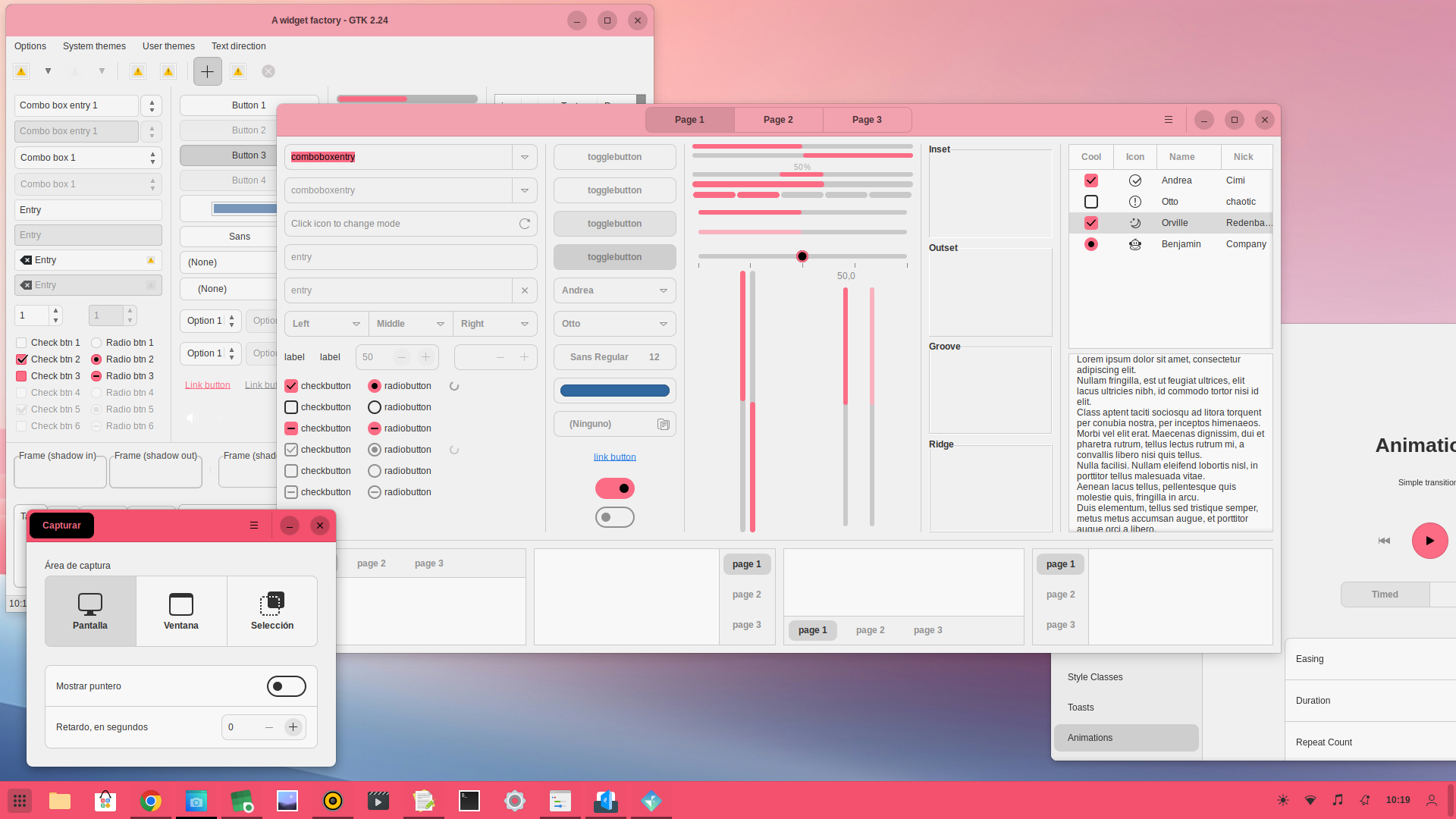Viewport: 1456px width, 819px height.
Task: Click Button 1 in GTK 2.24 window
Action: click(249, 105)
